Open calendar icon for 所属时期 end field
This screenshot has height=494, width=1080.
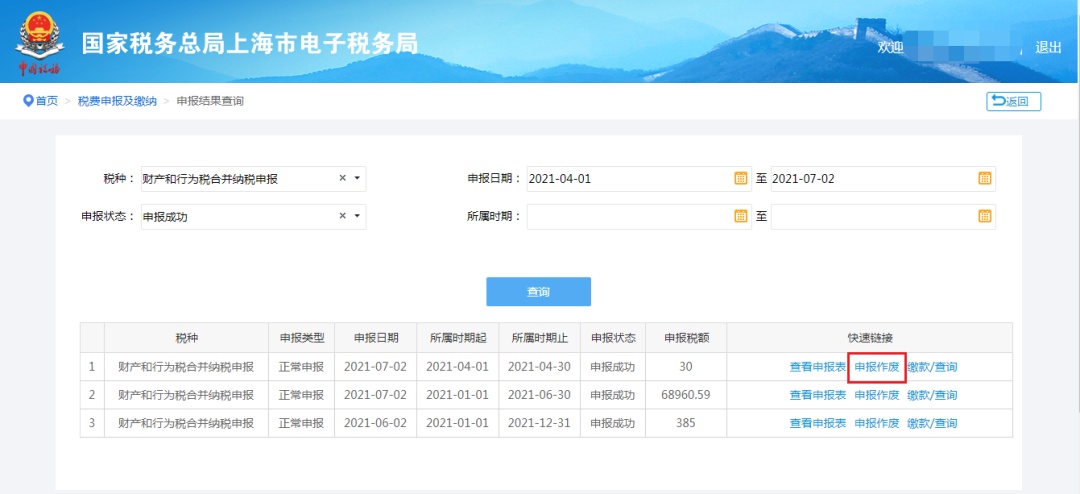[x=984, y=216]
